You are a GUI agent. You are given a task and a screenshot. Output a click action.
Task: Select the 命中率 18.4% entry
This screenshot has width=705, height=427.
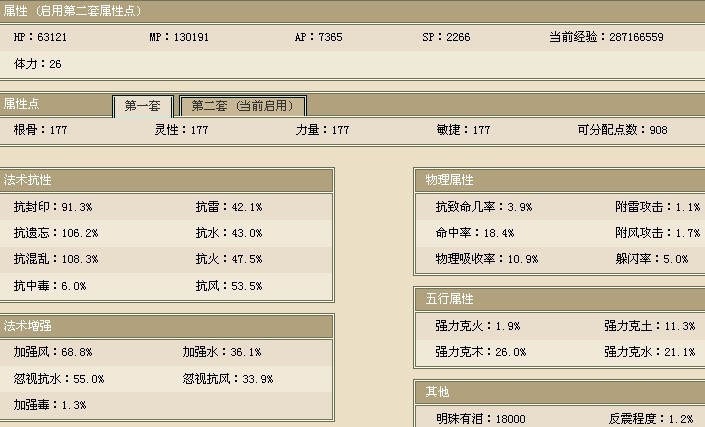point(475,233)
